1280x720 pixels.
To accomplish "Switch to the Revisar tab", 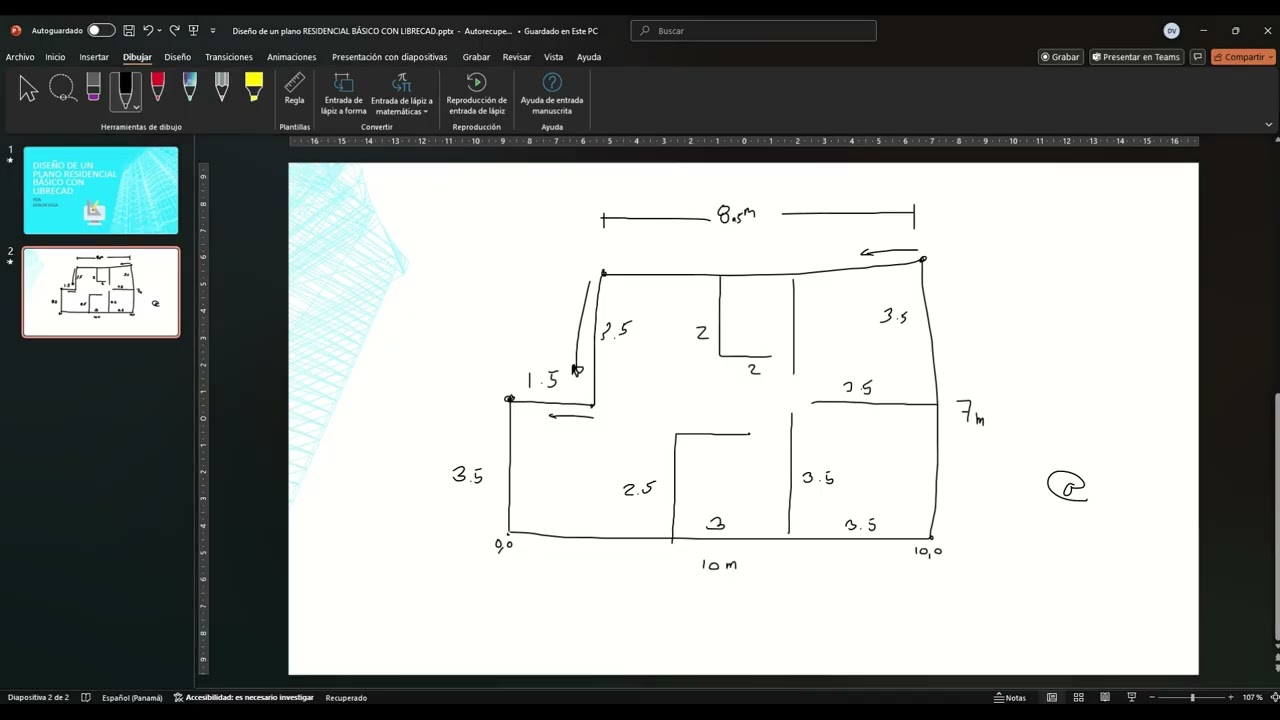I will pyautogui.click(x=516, y=57).
